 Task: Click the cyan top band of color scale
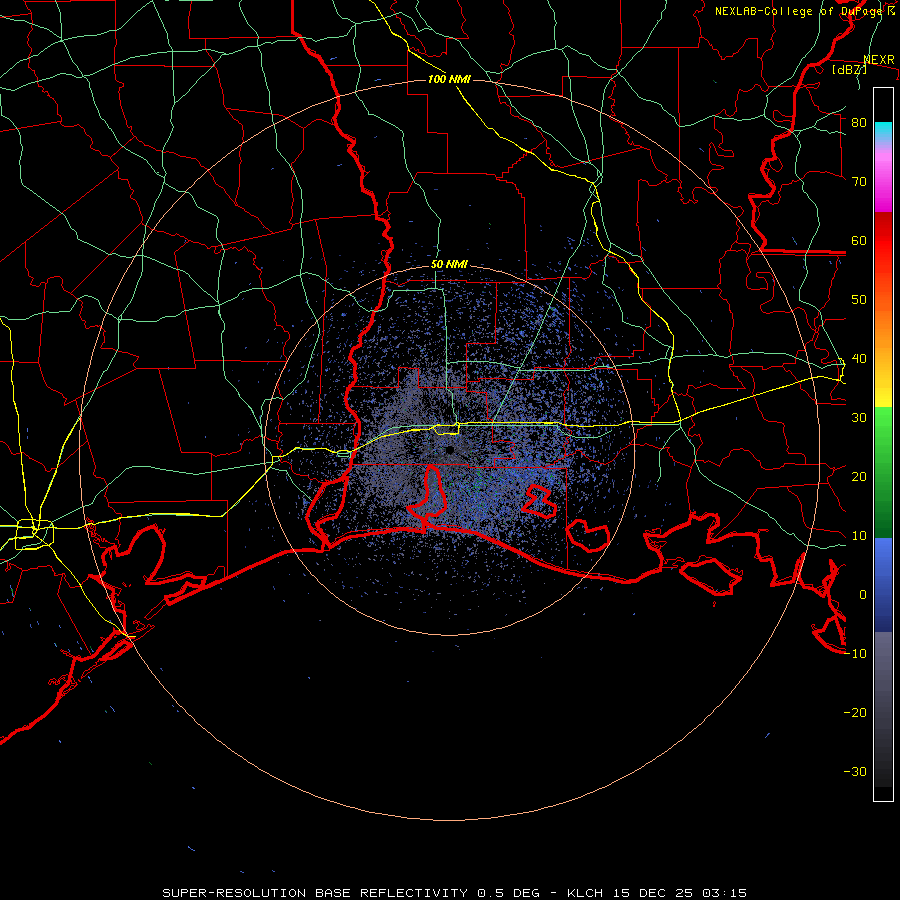click(x=883, y=132)
